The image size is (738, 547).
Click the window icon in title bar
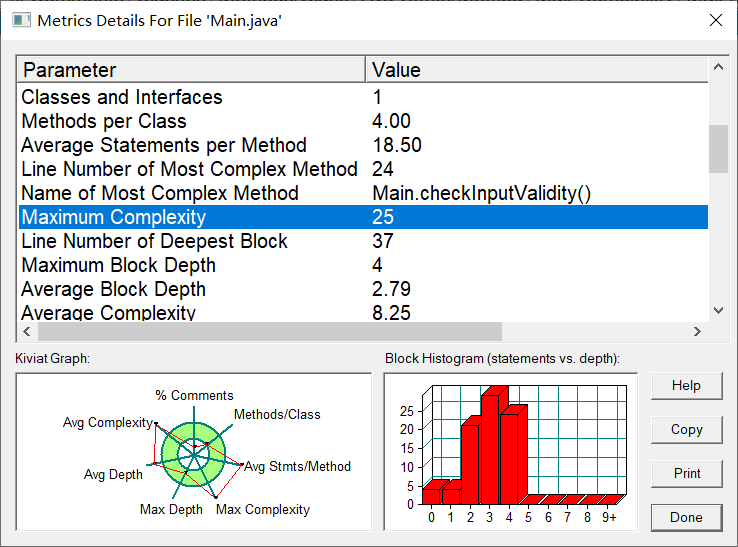point(21,20)
